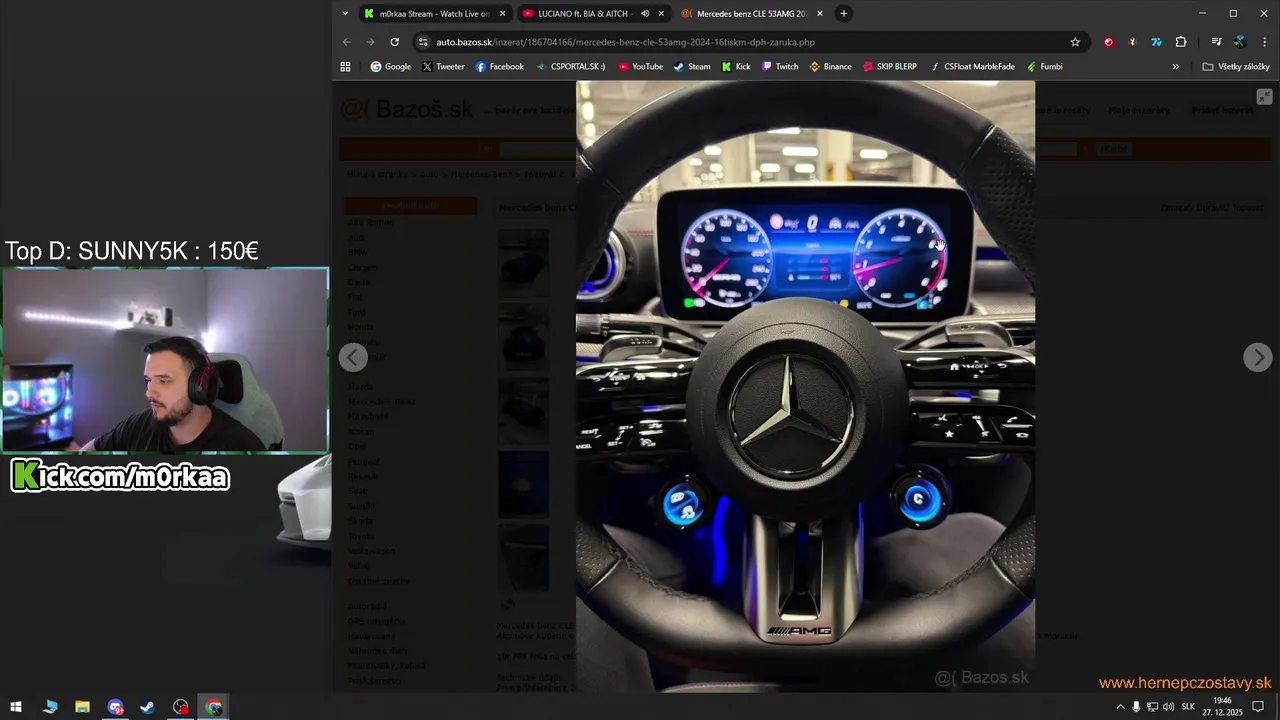Open the Binance bookmark
The image size is (1280, 720).
click(830, 67)
